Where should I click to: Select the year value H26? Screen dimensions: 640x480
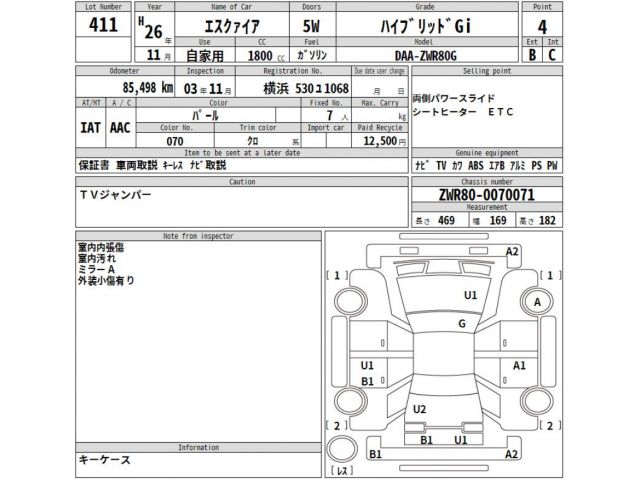(150, 29)
